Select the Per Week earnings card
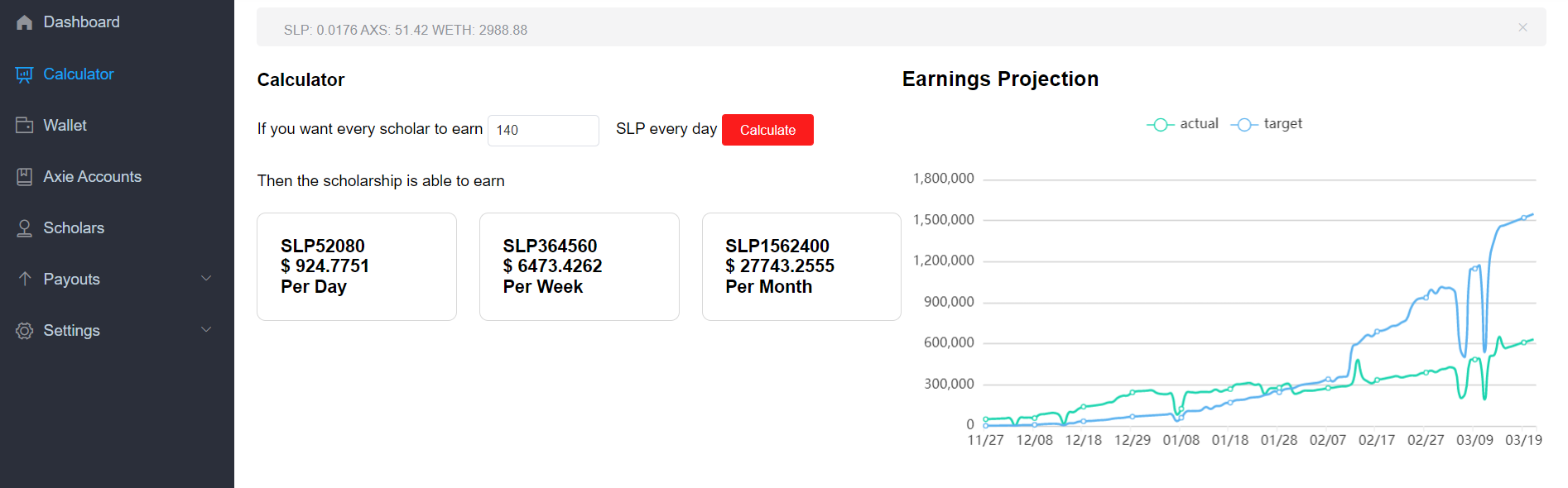The image size is (1568, 488). point(579,266)
